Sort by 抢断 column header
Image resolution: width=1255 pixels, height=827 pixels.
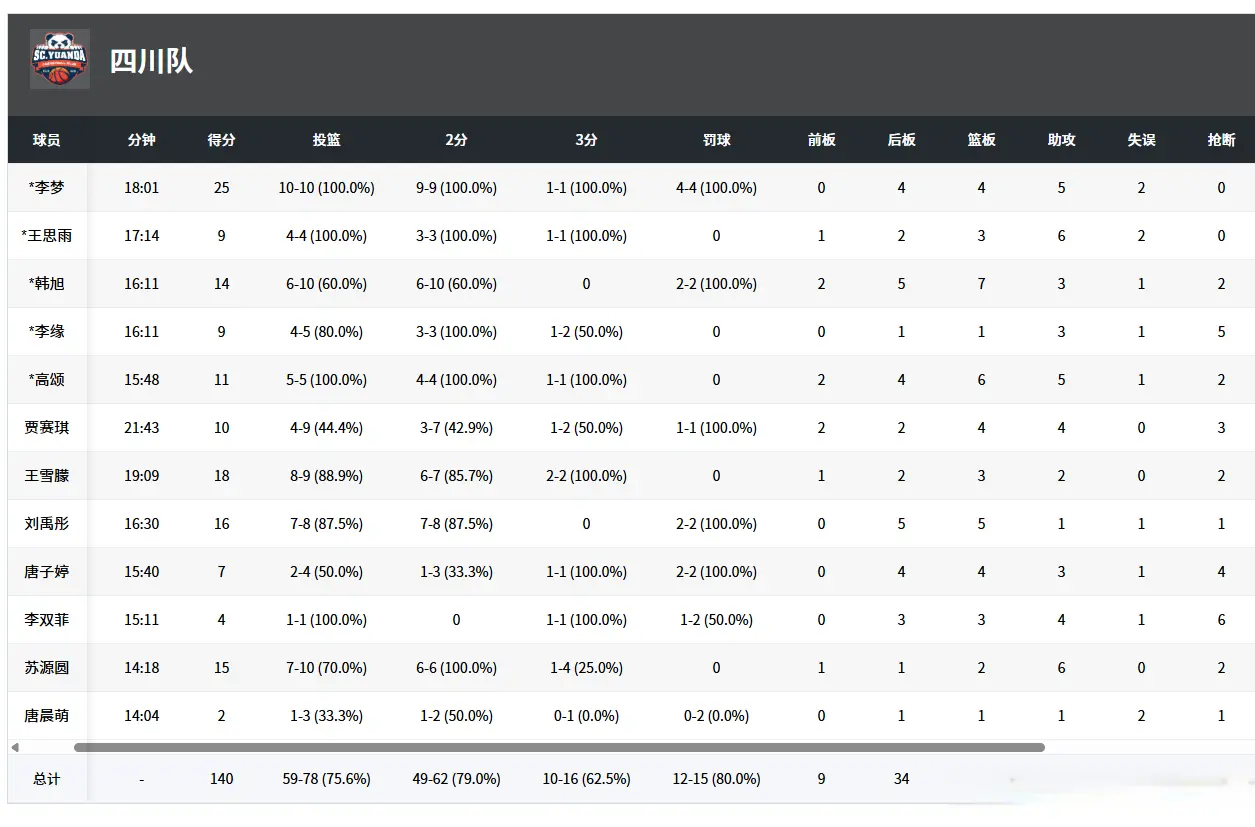(x=1221, y=140)
